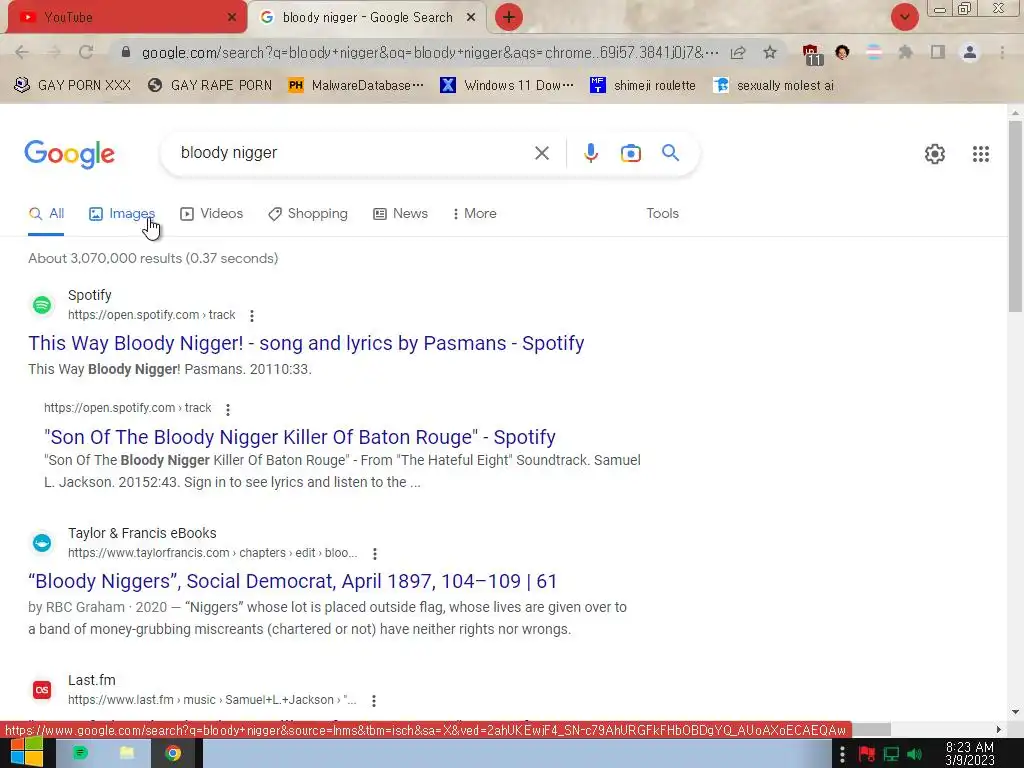Open File Explorer from the taskbar
Image resolution: width=1024 pixels, height=768 pixels.
tap(127, 754)
